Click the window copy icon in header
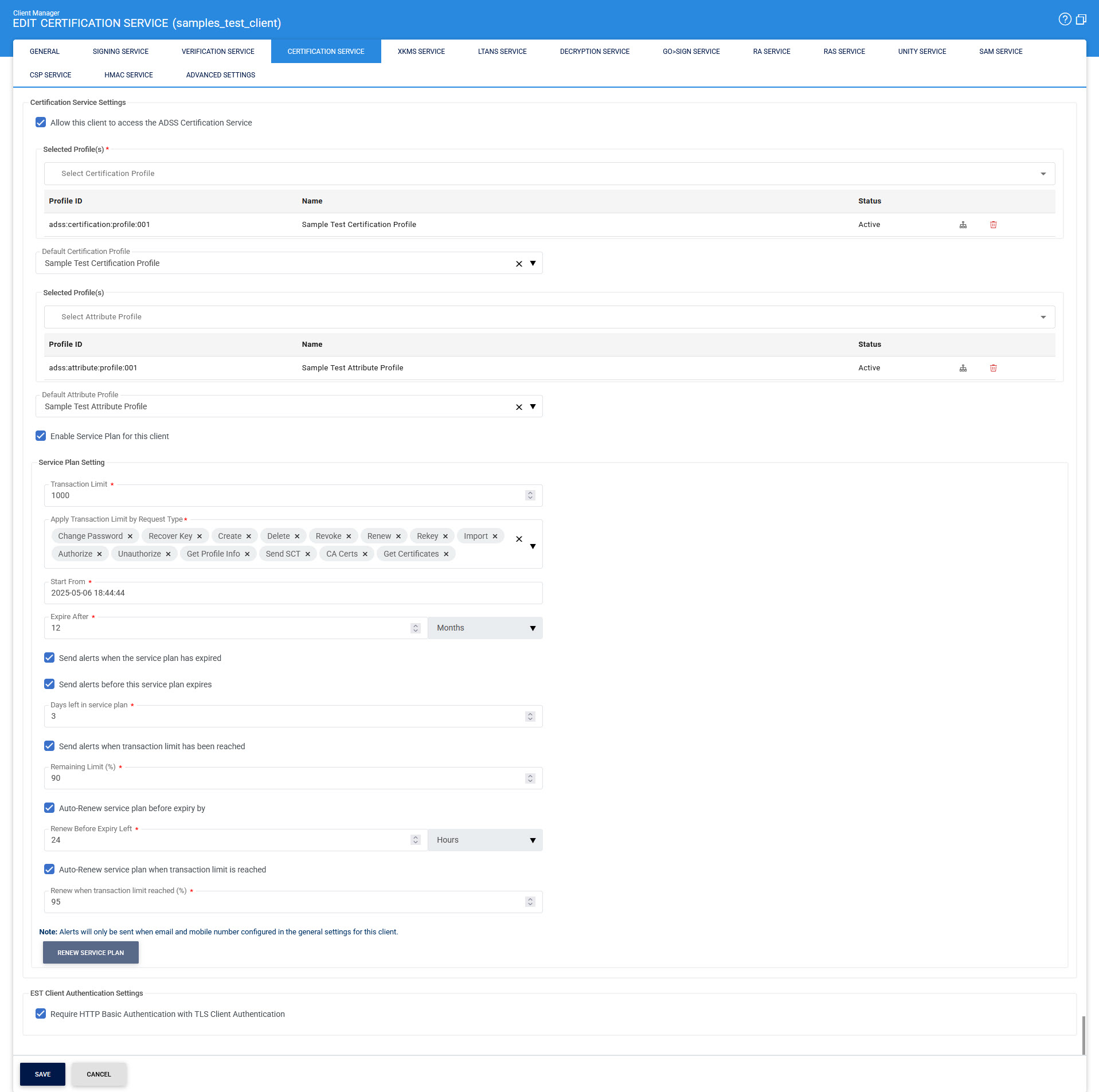The image size is (1099, 1092). (1081, 19)
